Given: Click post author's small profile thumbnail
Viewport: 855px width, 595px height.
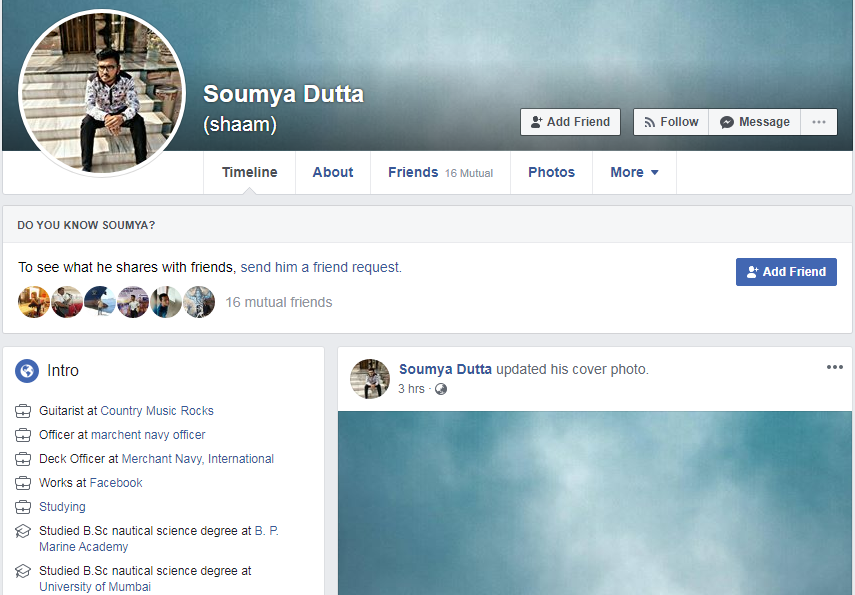Looking at the screenshot, I should [x=370, y=378].
